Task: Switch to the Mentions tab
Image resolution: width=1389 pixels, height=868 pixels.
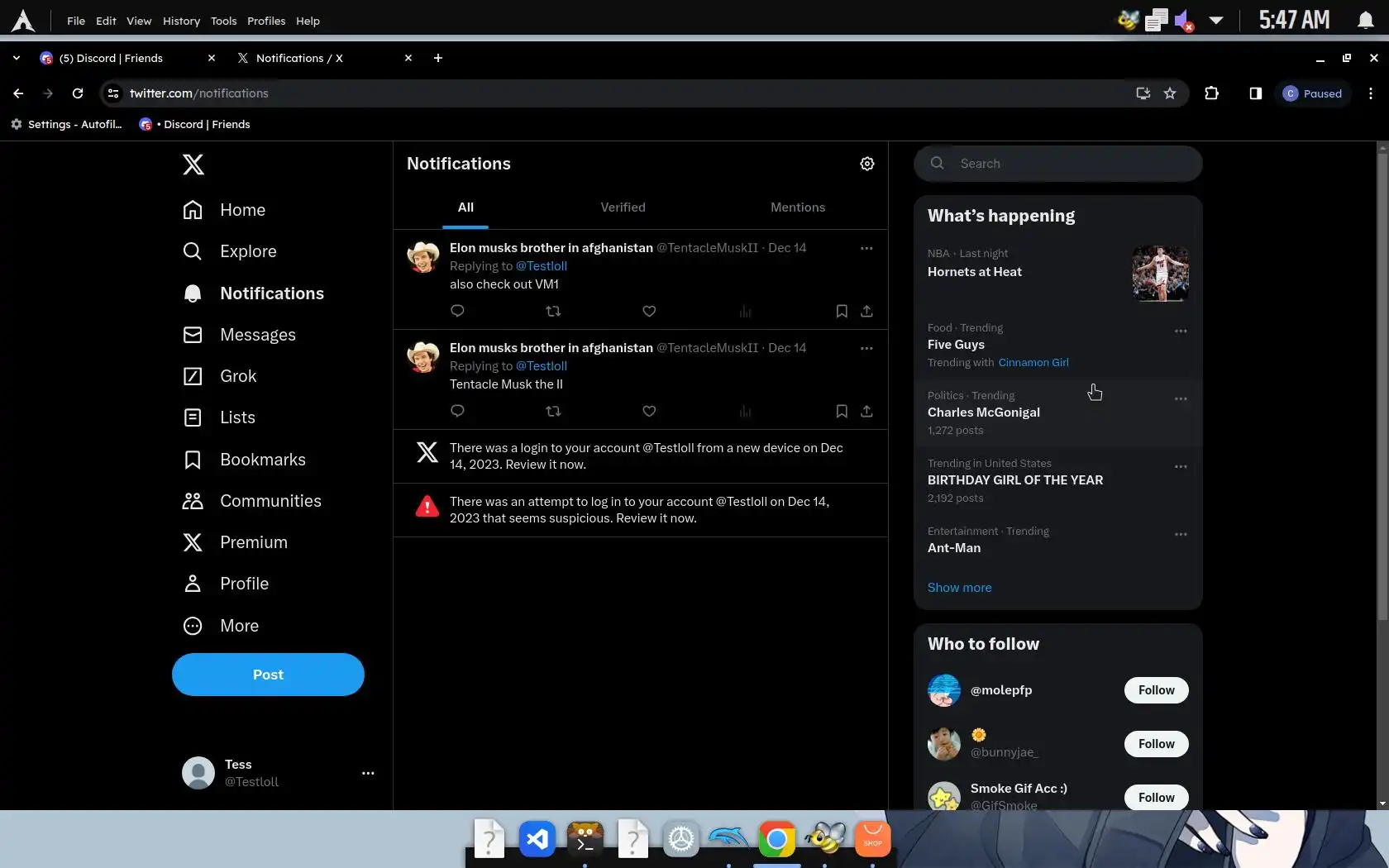Action: (x=798, y=207)
